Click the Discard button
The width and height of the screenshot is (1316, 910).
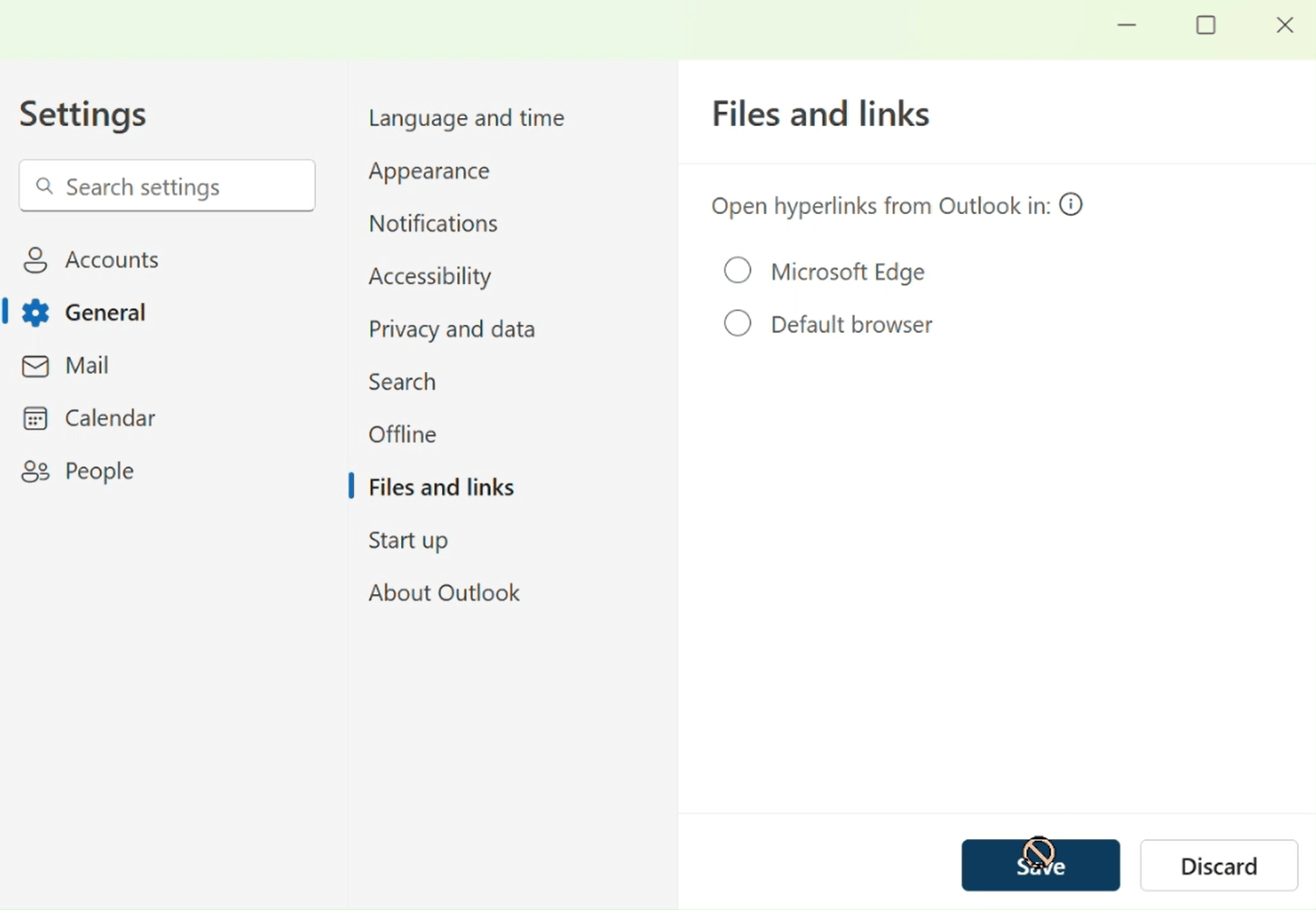(x=1218, y=865)
